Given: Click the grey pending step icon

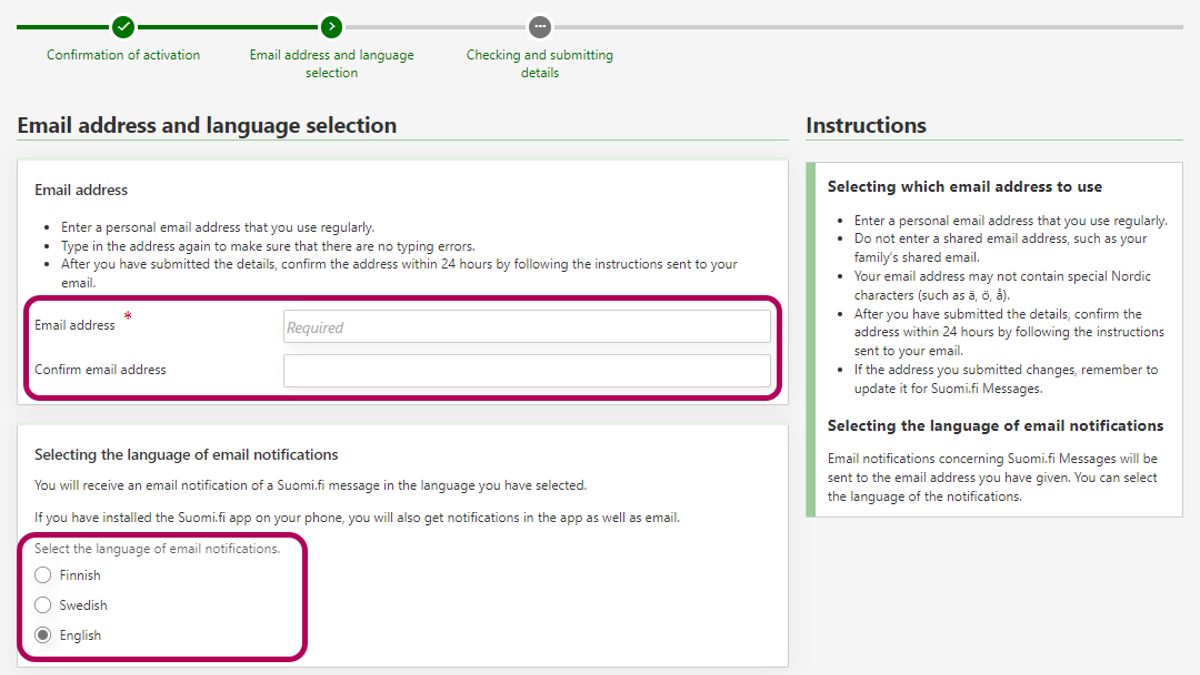Looking at the screenshot, I should [540, 27].
